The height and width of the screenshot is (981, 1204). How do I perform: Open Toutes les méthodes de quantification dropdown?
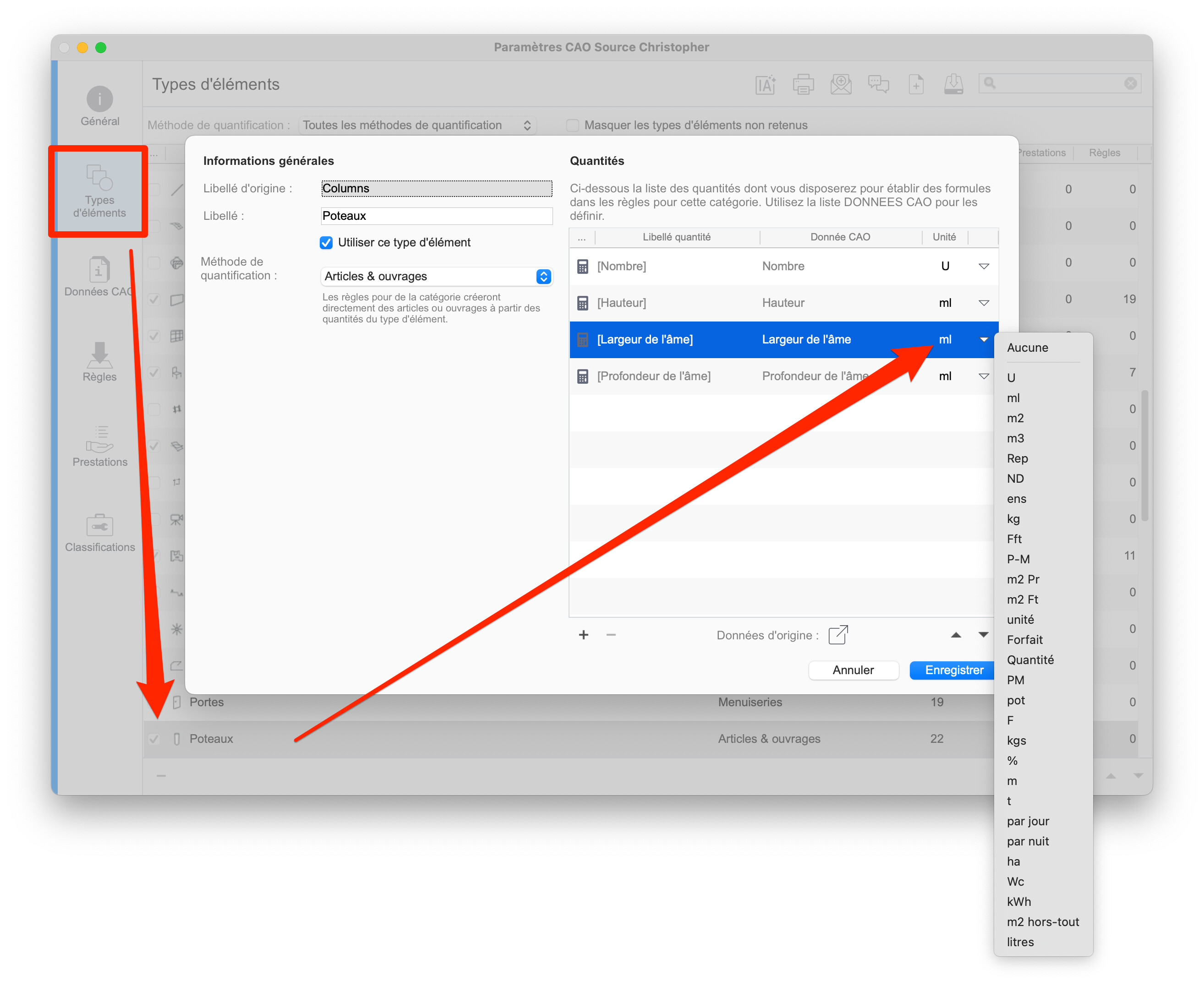[x=417, y=125]
